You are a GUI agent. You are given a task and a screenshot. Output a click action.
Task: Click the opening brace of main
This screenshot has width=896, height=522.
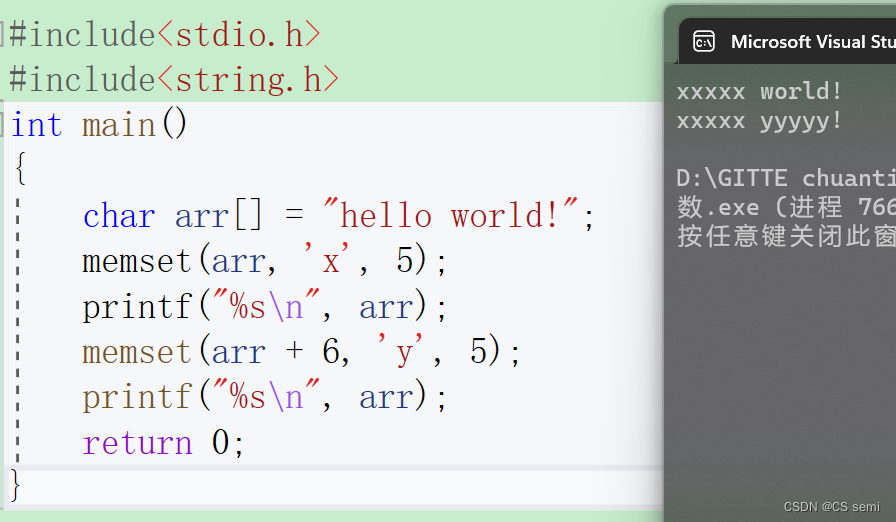(x=21, y=169)
